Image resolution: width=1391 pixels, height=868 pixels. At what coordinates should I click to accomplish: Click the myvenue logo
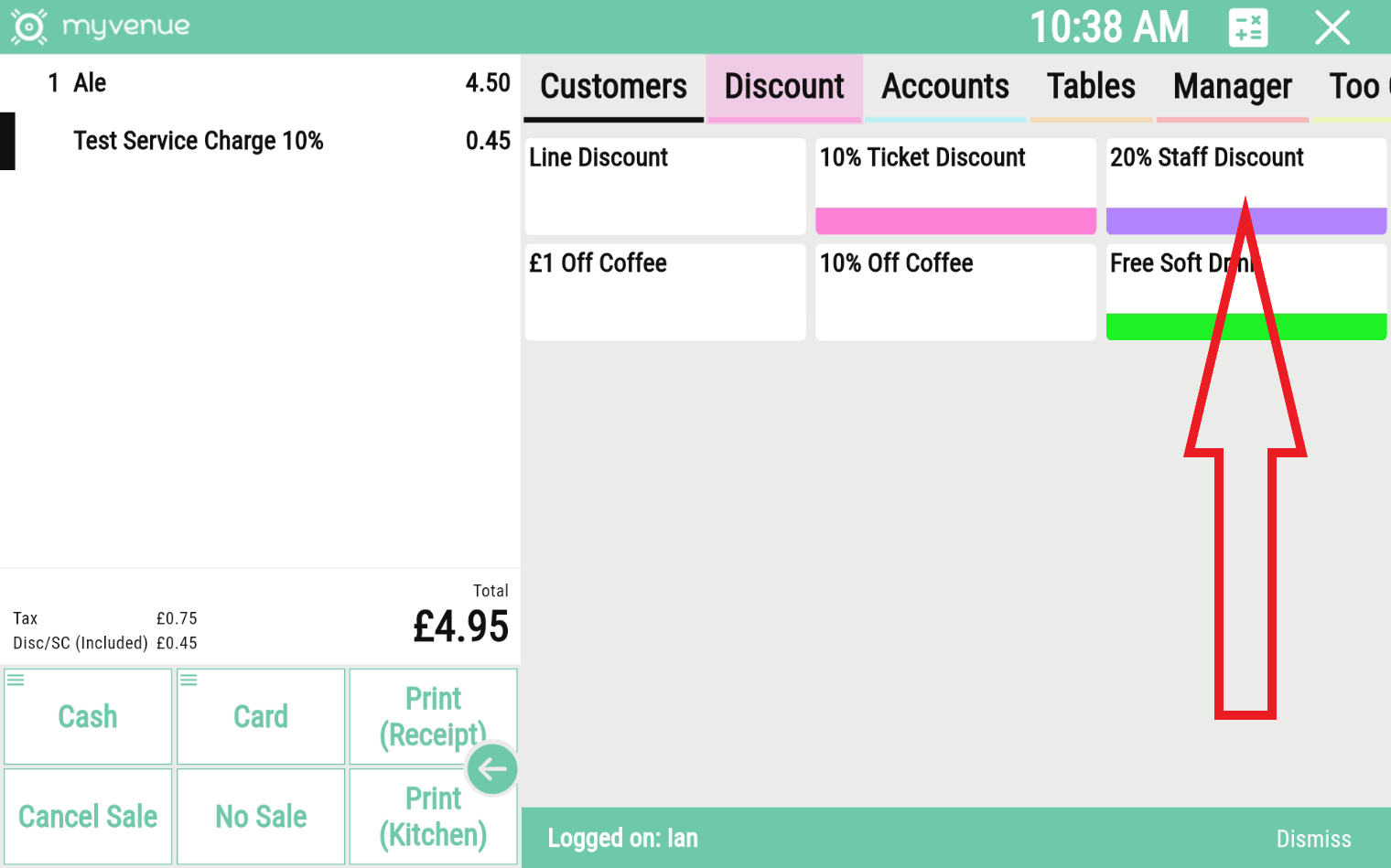tap(101, 27)
